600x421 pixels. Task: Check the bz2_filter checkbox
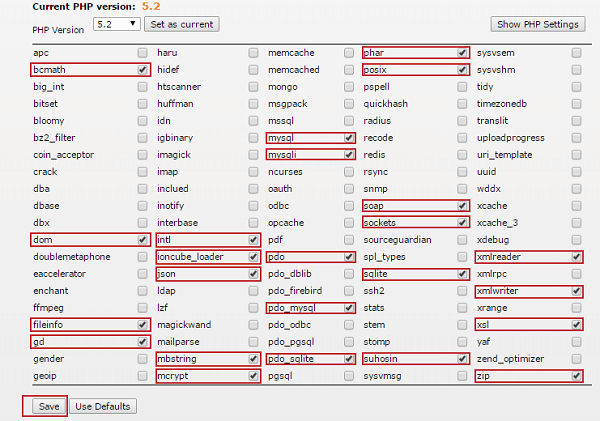coord(142,138)
